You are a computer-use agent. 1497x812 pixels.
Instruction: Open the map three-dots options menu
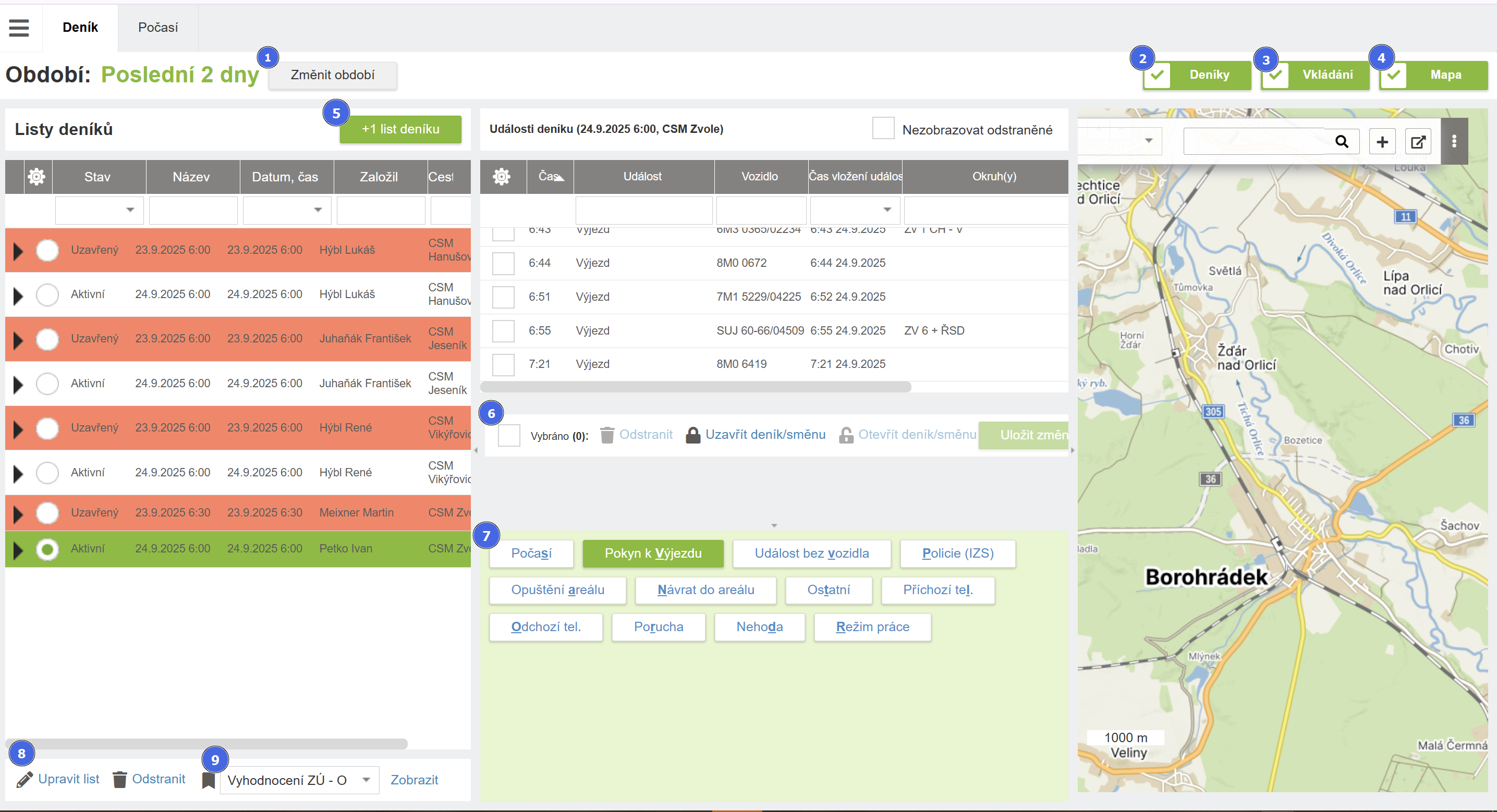pyautogui.click(x=1454, y=142)
